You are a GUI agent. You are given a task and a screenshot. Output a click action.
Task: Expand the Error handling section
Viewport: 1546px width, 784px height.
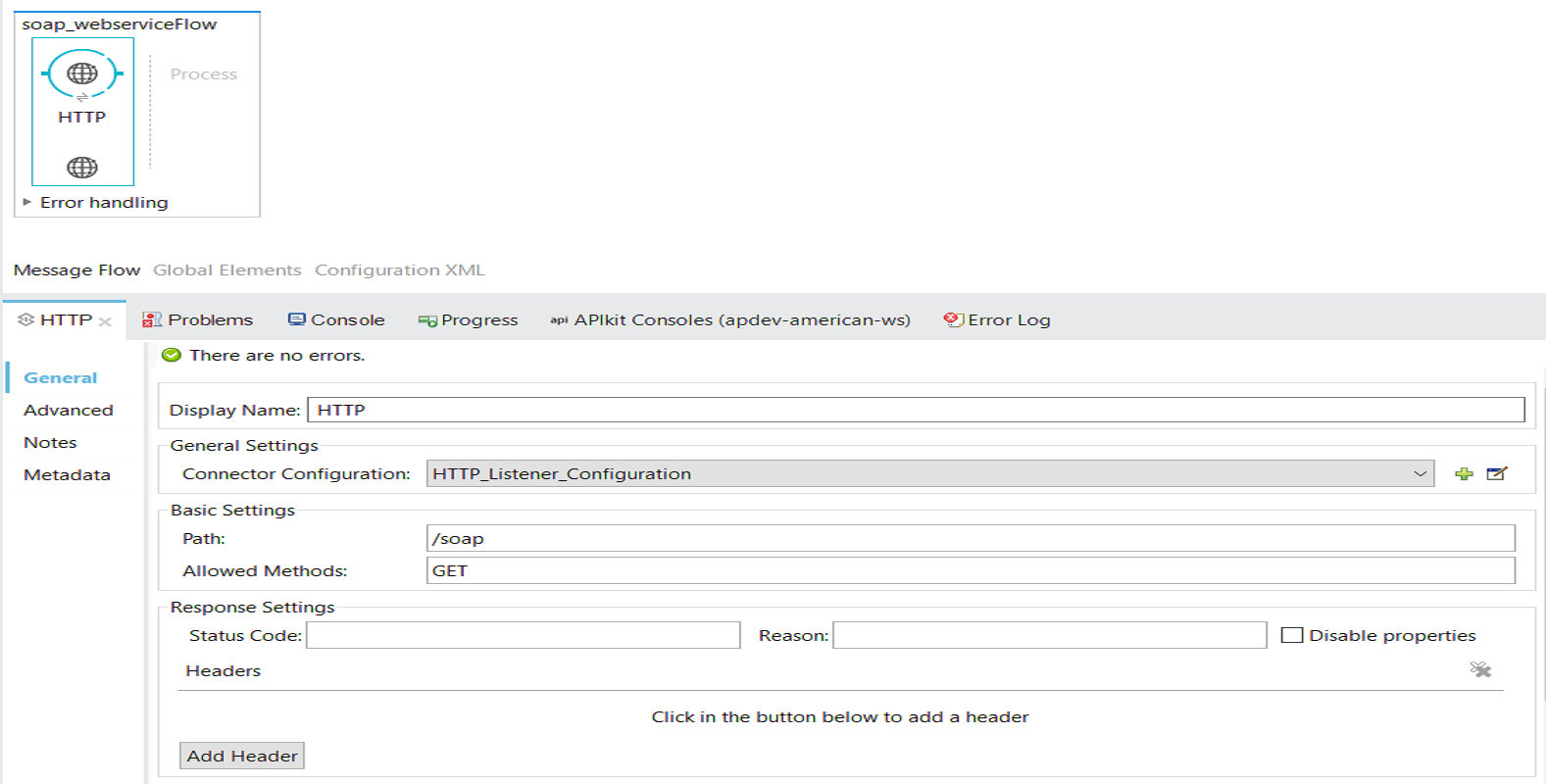pos(27,202)
